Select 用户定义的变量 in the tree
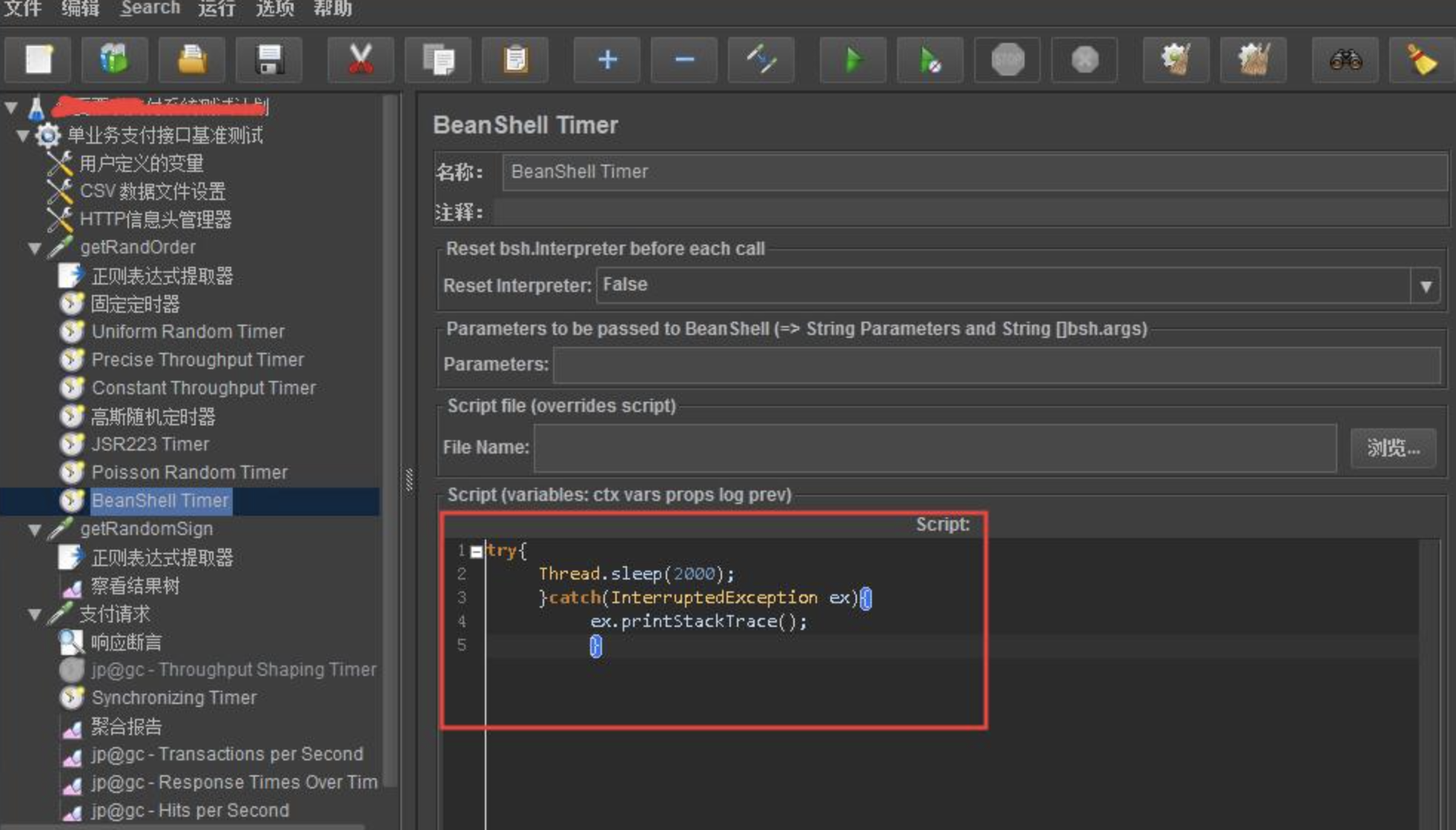This screenshot has height=830, width=1456. [142, 164]
